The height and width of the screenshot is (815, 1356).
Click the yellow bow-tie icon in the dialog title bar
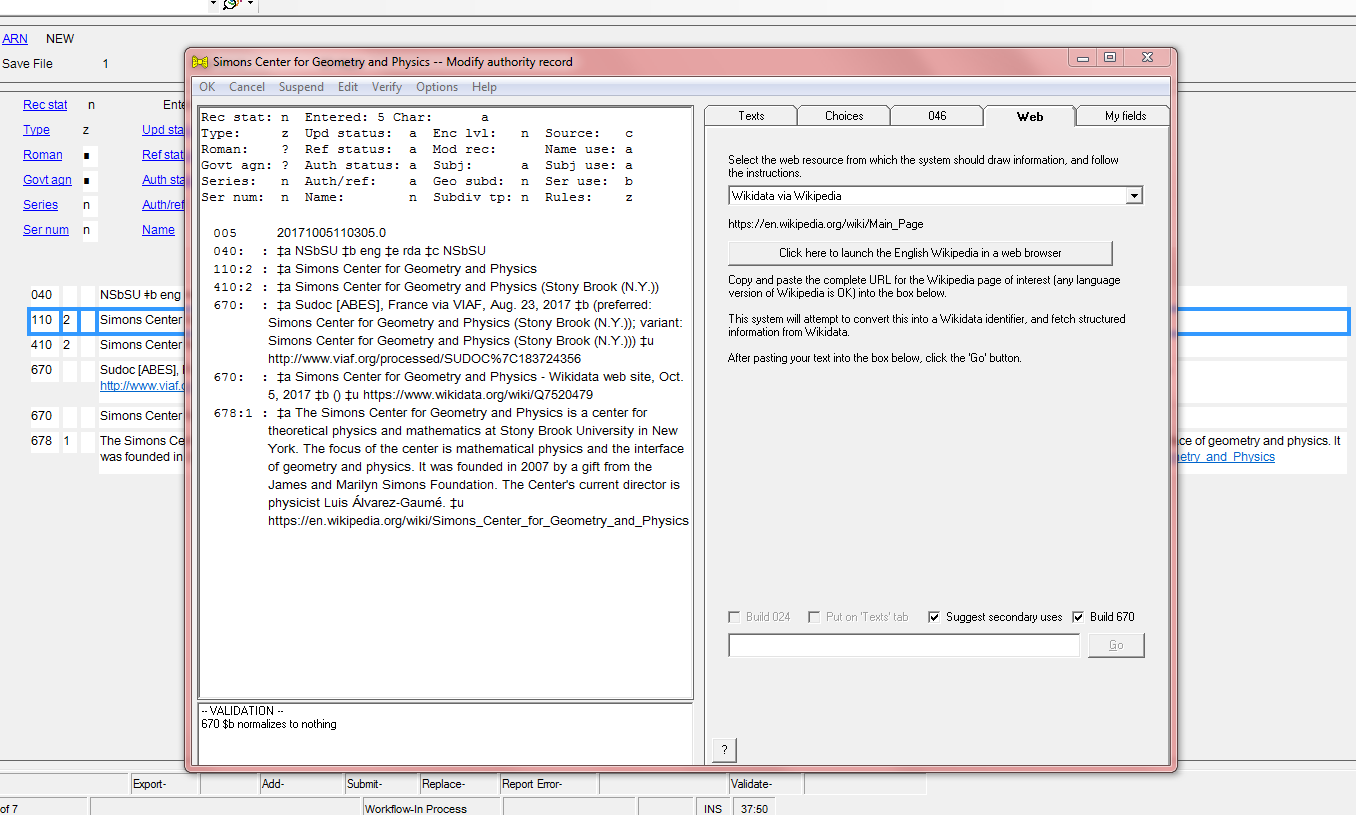click(x=199, y=62)
